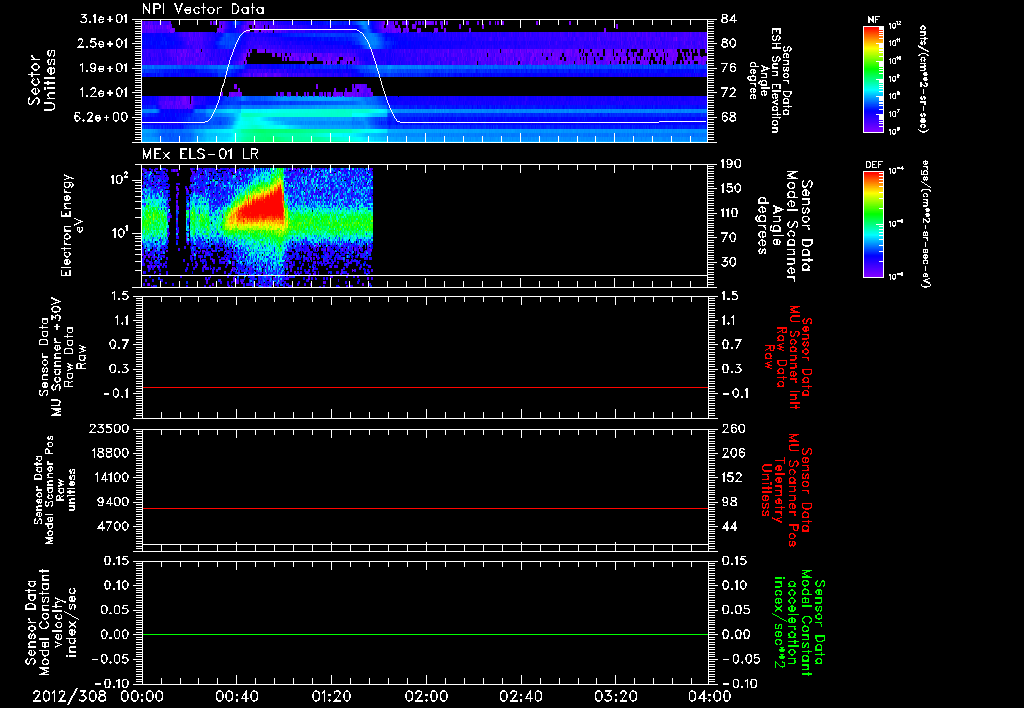Image resolution: width=1024 pixels, height=708 pixels.
Task: Click the 23500 scanner position tick label
Action: (x=110, y=428)
